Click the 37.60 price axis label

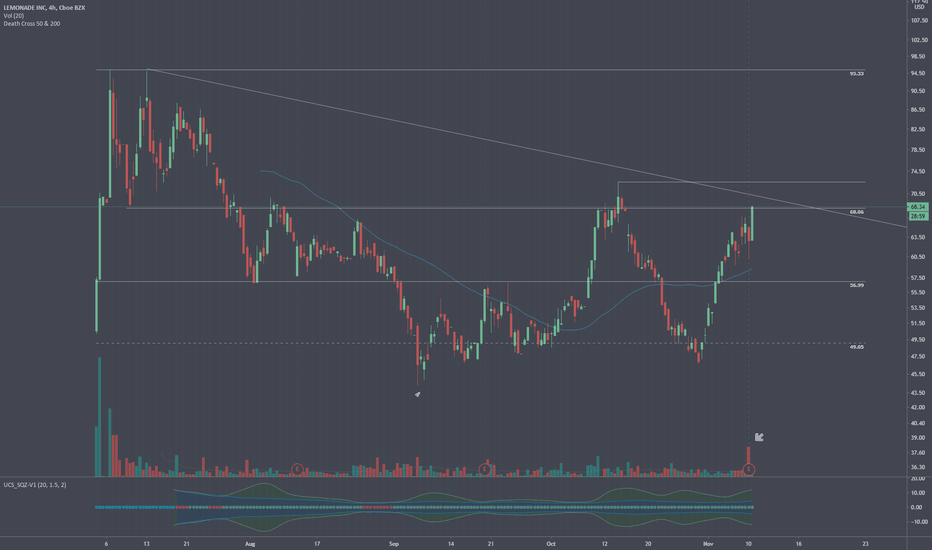click(x=918, y=452)
